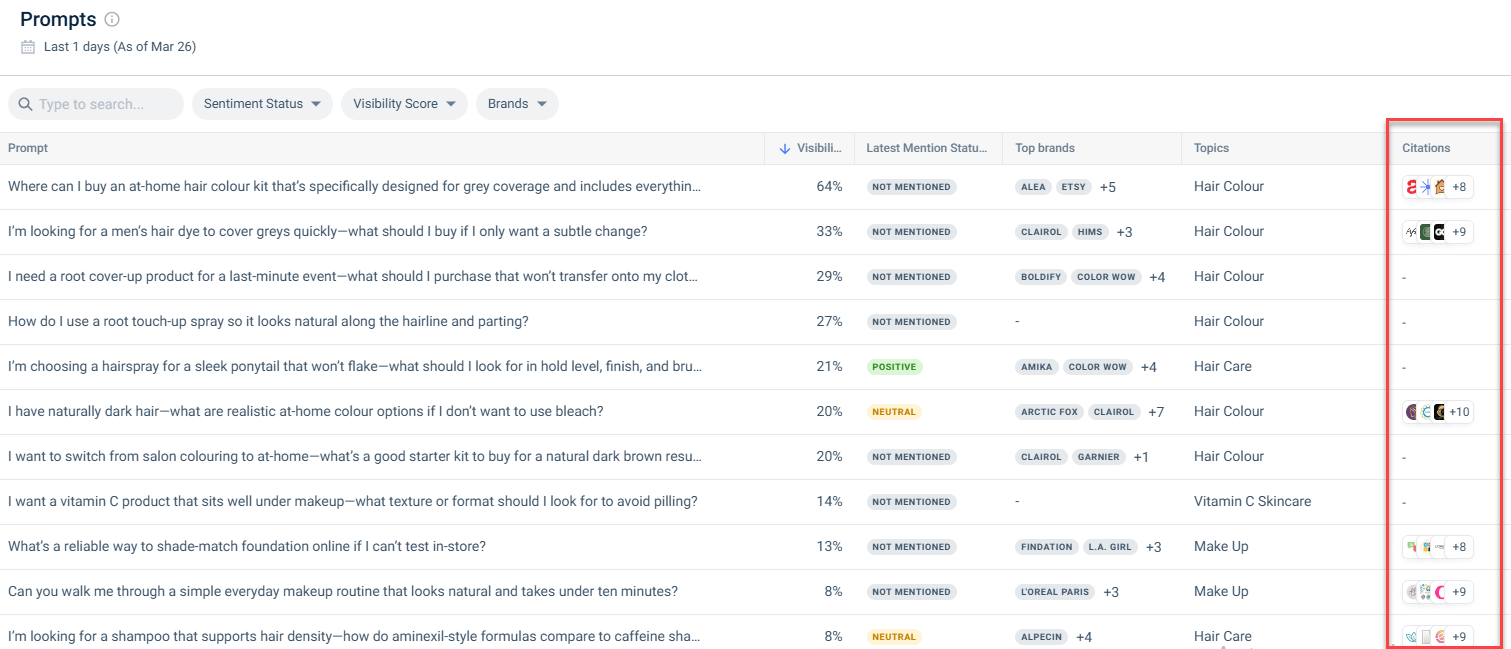1511x649 pixels.
Task: Sort by the Visibility column arrow icon
Action: pyautogui.click(x=784, y=148)
